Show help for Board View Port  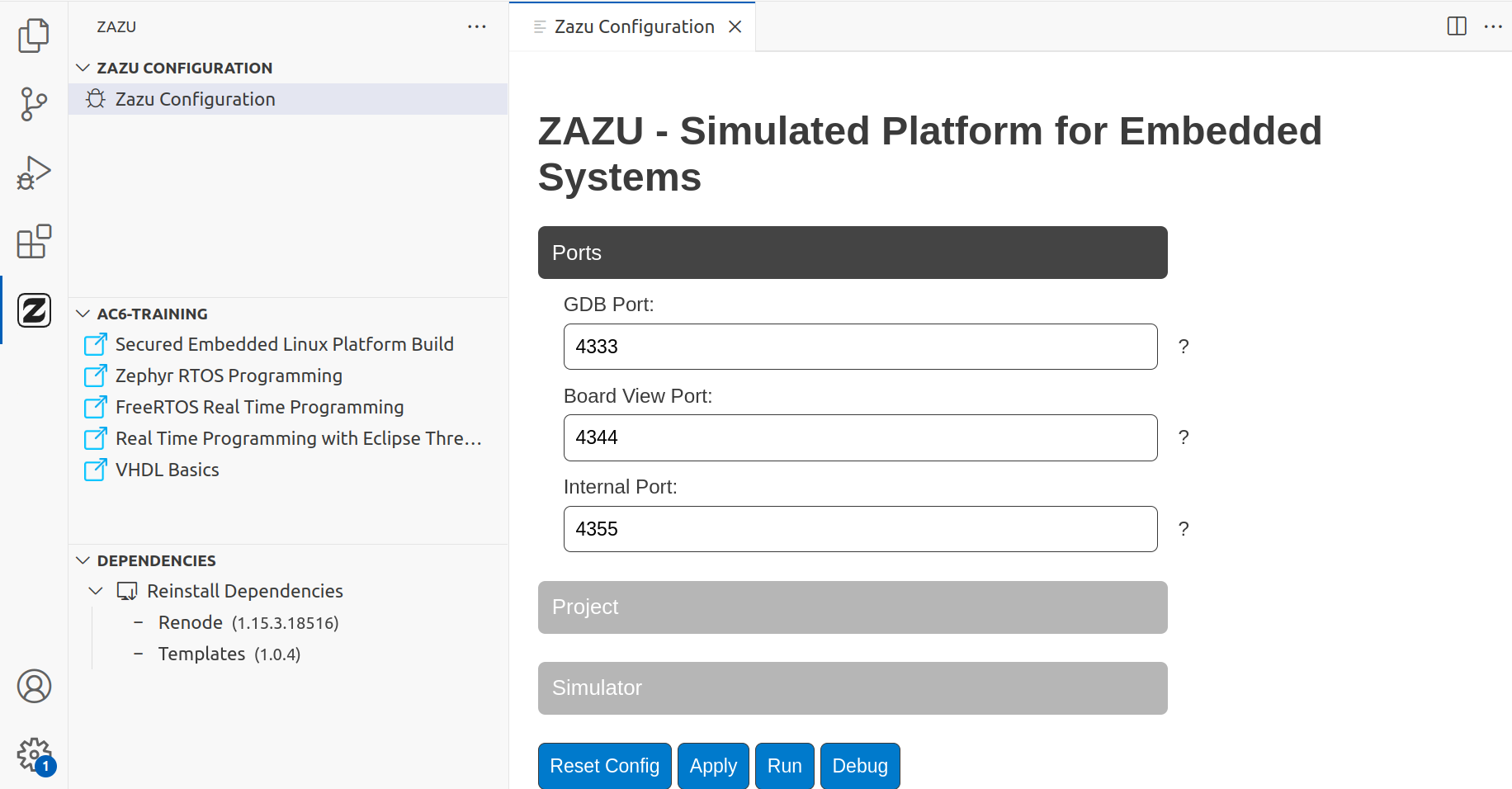pos(1184,437)
